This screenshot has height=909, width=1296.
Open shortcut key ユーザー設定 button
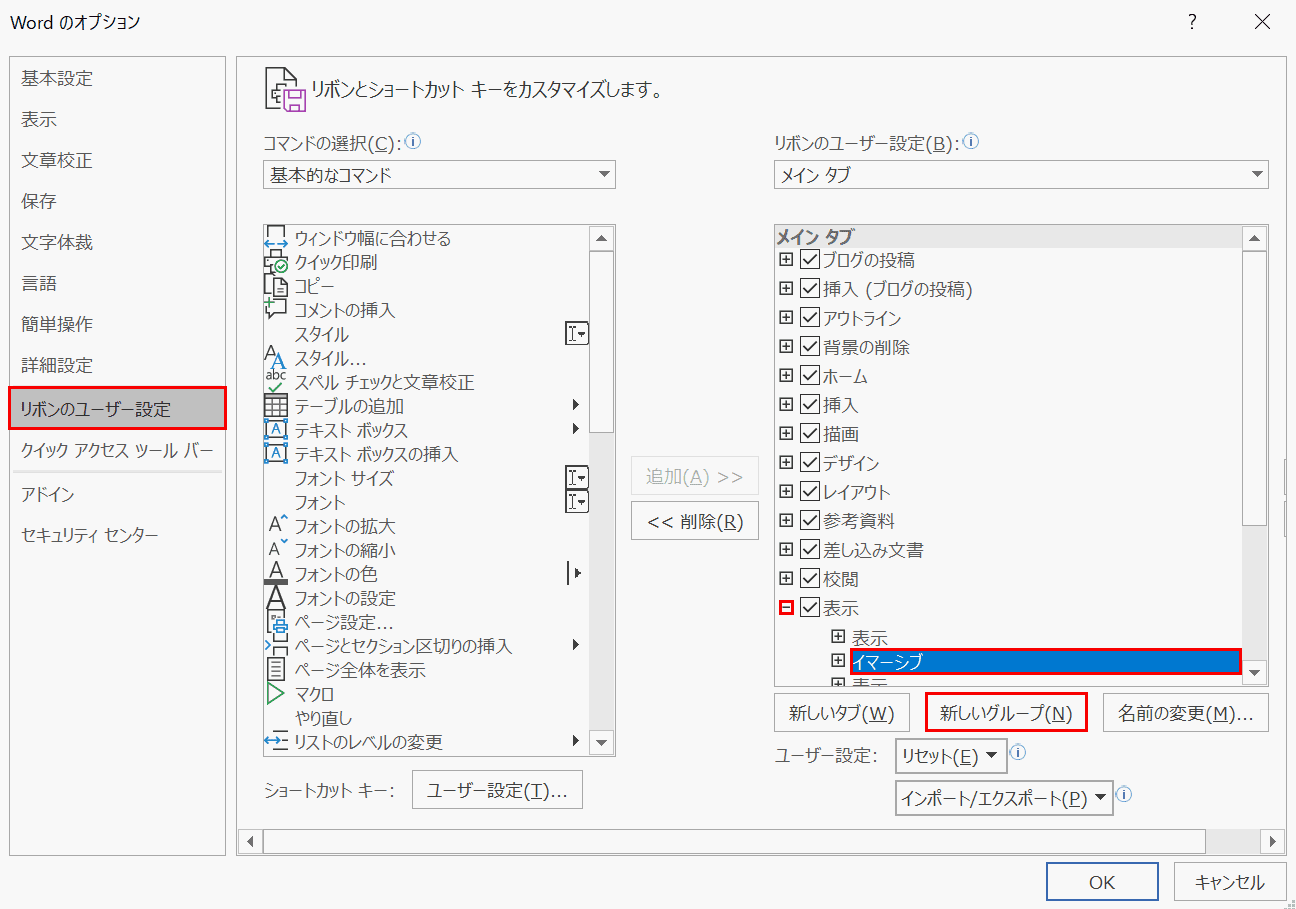click(x=497, y=791)
